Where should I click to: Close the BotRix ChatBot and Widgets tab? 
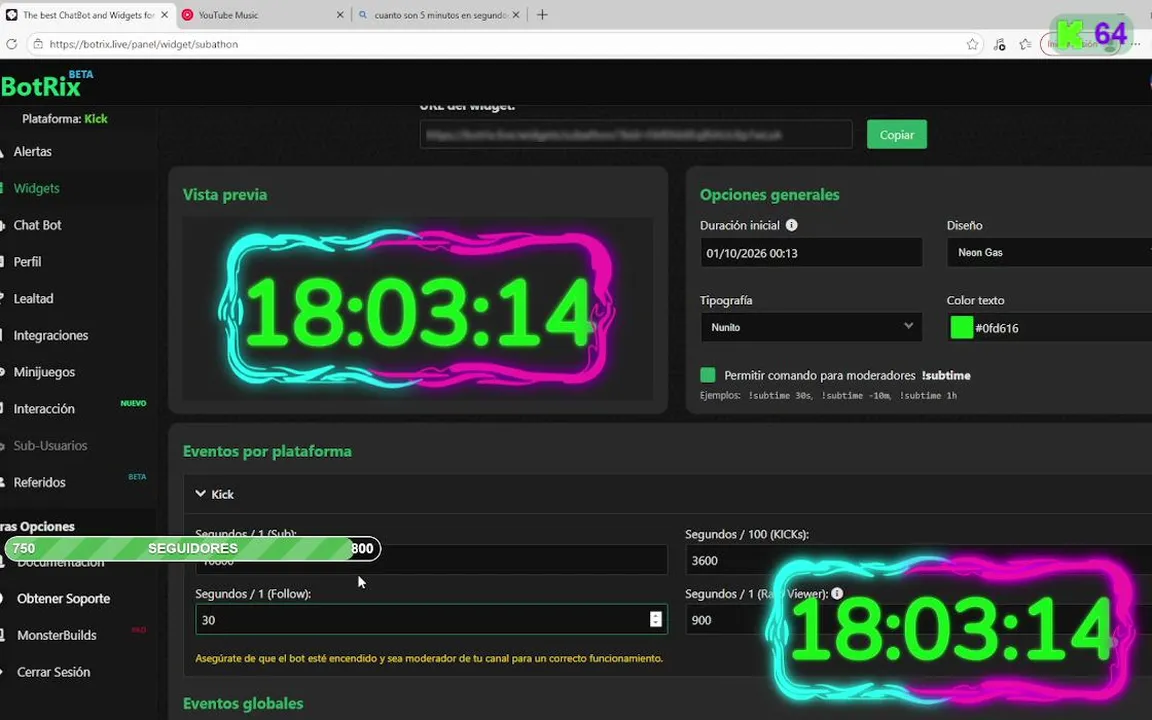(164, 15)
